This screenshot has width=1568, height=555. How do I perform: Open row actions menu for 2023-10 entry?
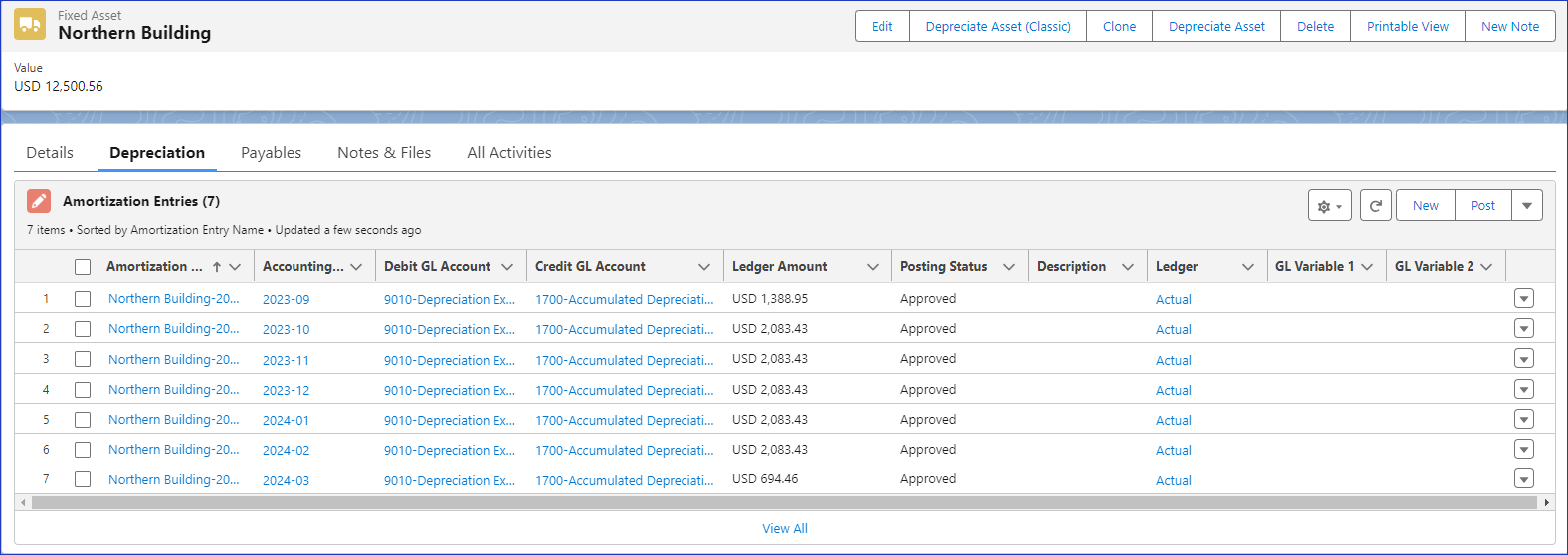coord(1523,329)
